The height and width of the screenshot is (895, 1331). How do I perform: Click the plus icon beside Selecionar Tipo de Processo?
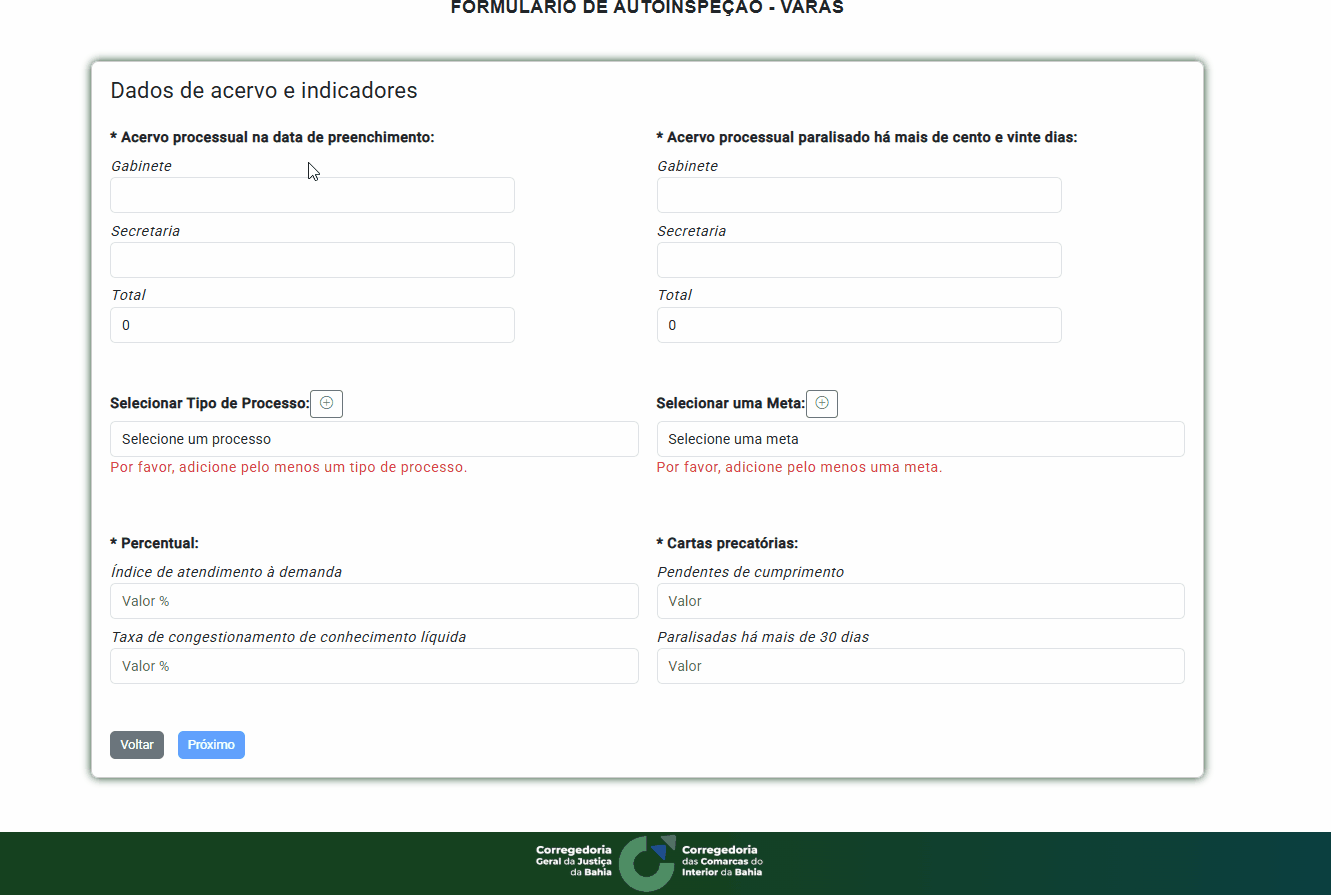[x=326, y=404]
